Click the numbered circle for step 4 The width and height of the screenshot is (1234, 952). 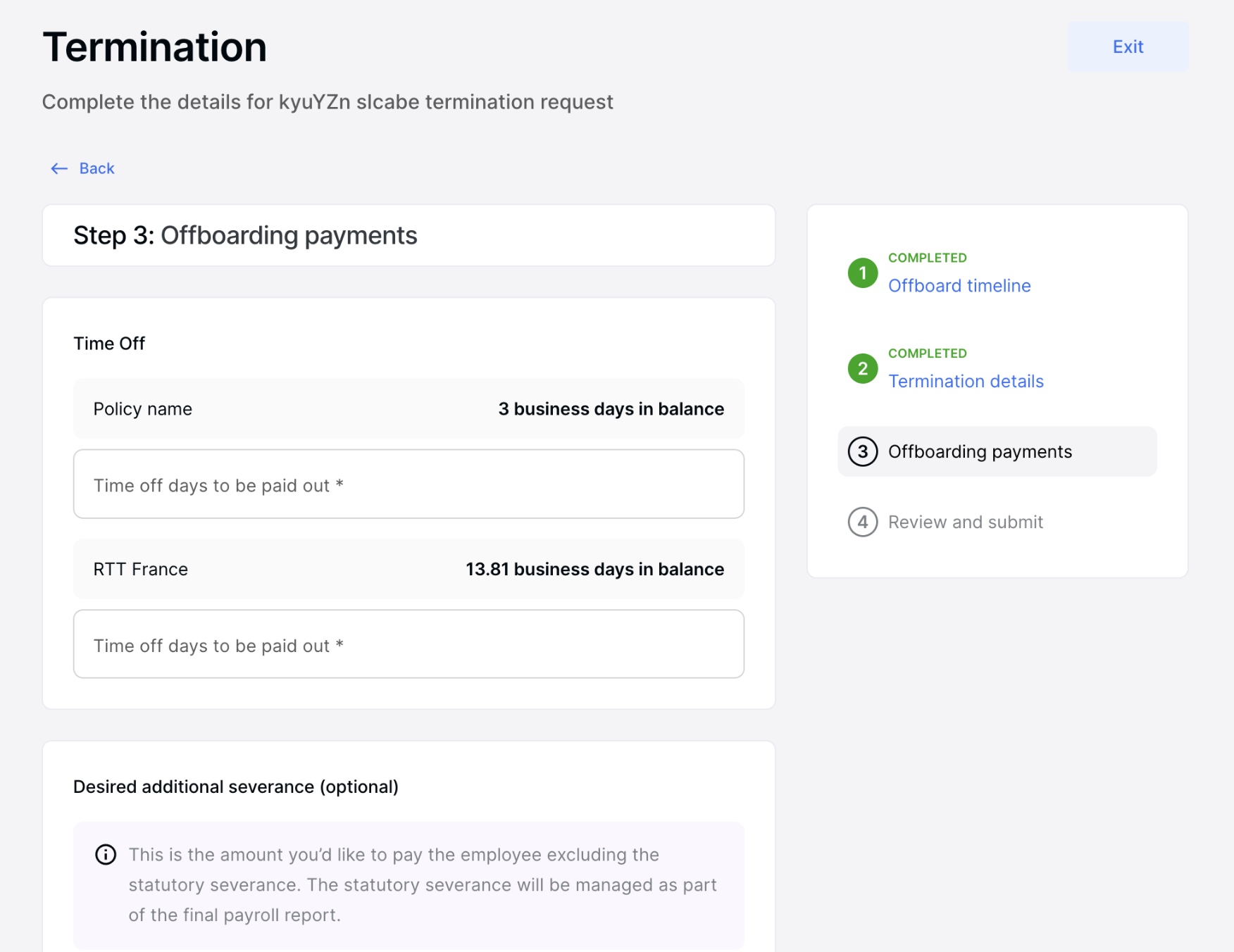(x=862, y=522)
